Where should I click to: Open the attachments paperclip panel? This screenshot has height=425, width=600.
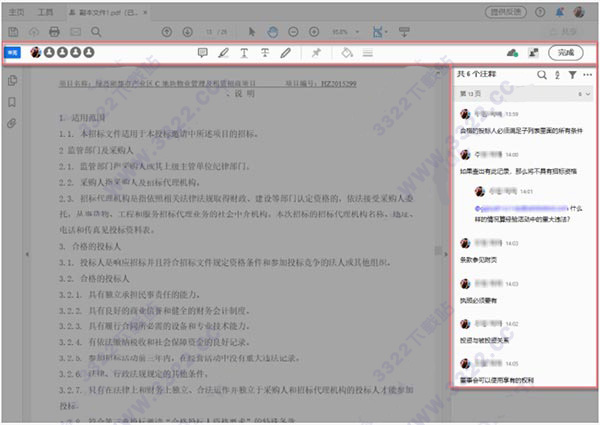pyautogui.click(x=12, y=124)
